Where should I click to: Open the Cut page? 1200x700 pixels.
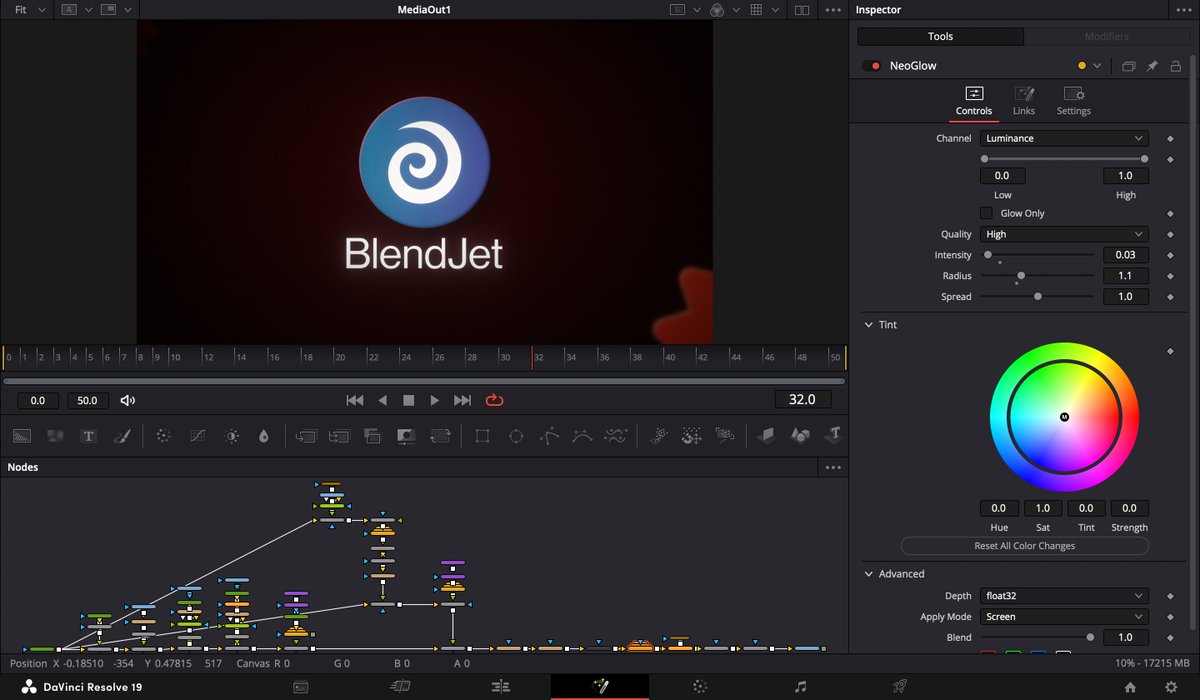(x=400, y=687)
